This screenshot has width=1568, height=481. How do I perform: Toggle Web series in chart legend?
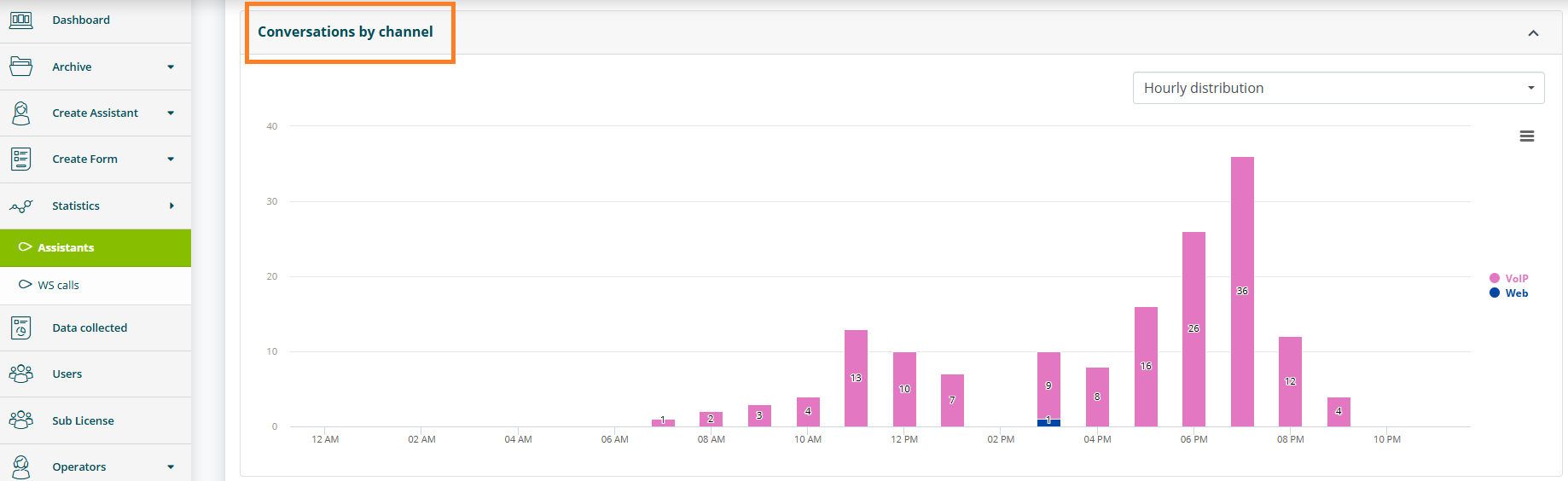click(x=1508, y=293)
